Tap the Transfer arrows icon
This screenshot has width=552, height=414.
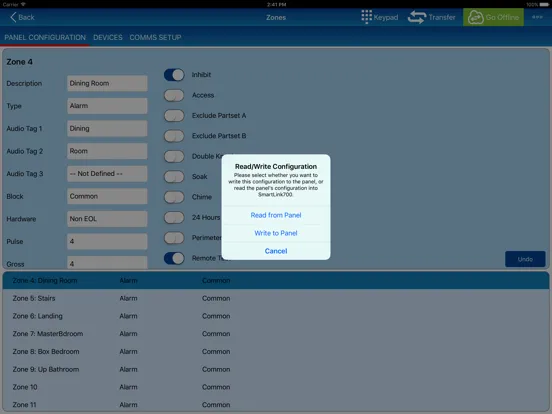[x=416, y=17]
